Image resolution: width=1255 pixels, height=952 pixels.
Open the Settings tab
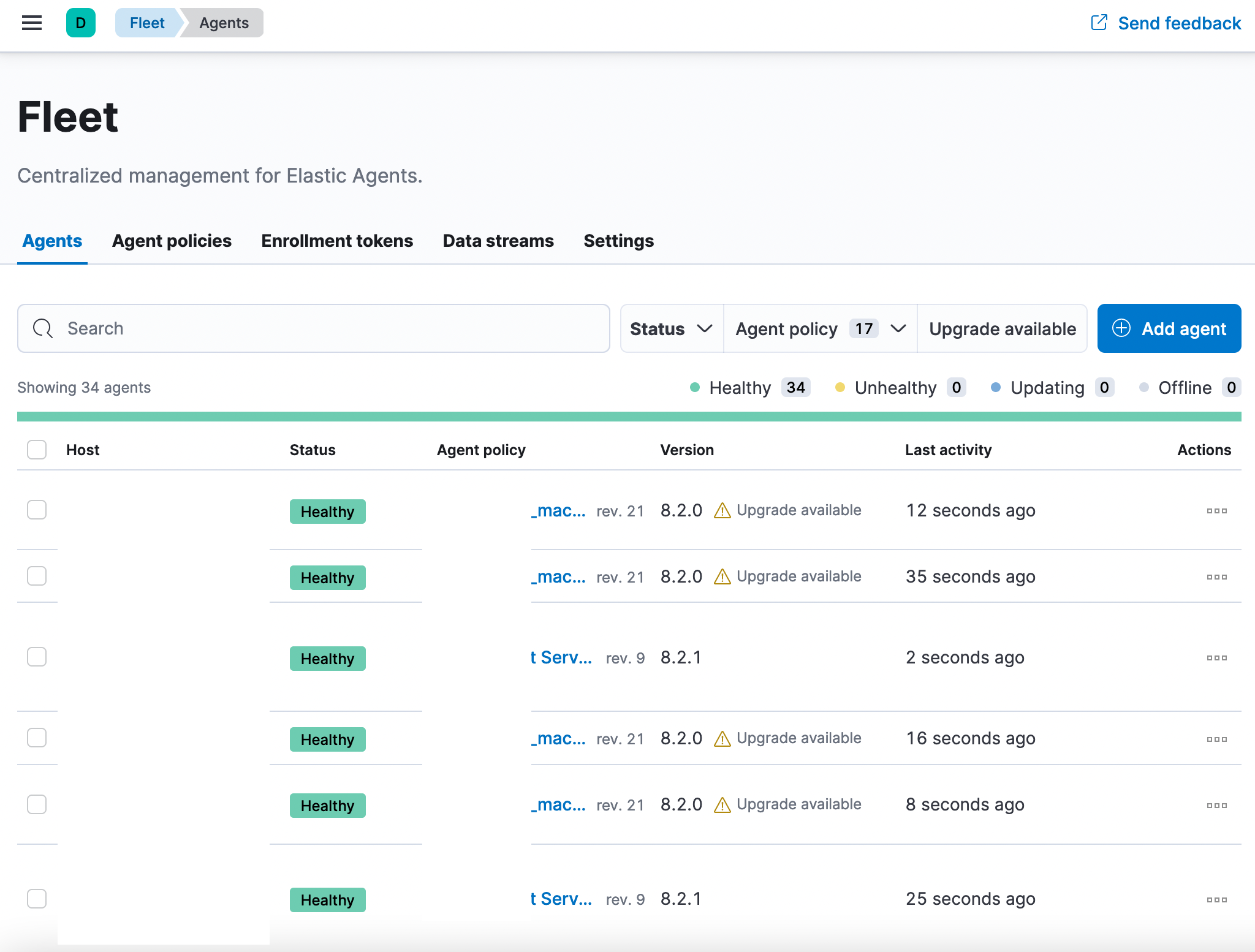click(618, 241)
